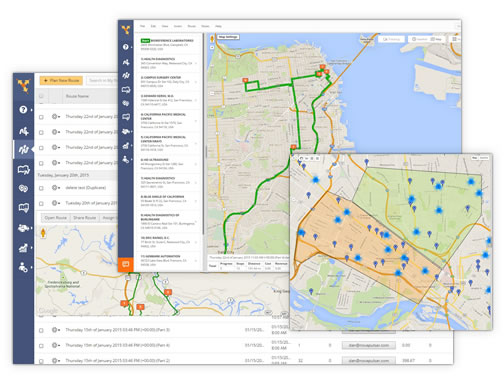504x383 pixels.
Task: Open the address book map icon in sidebar
Action: 24,208
